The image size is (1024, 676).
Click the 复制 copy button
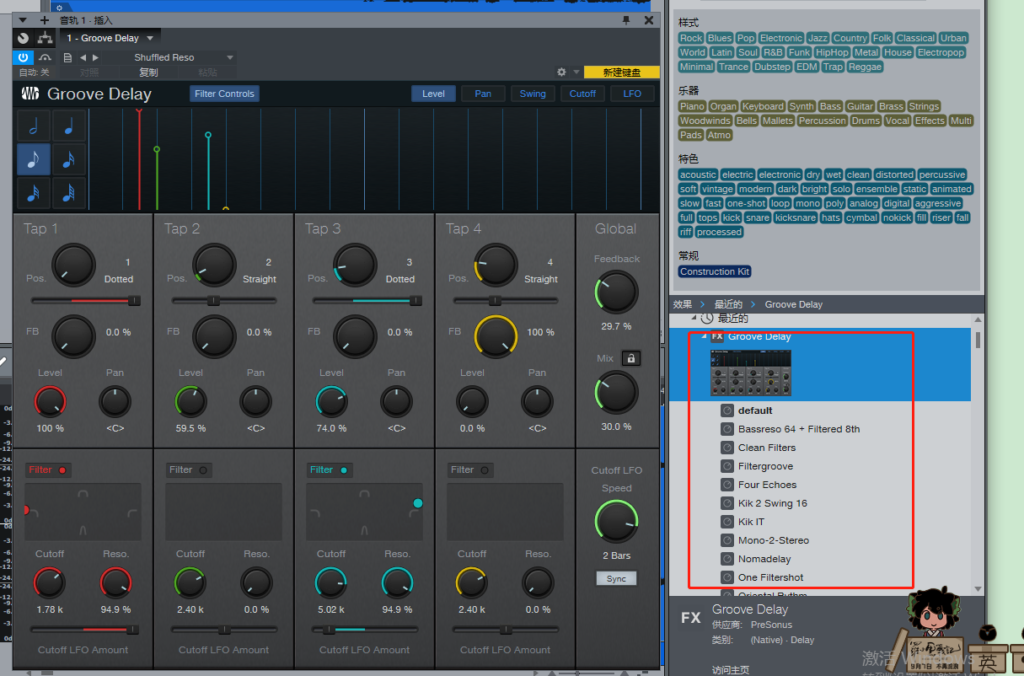(x=149, y=72)
